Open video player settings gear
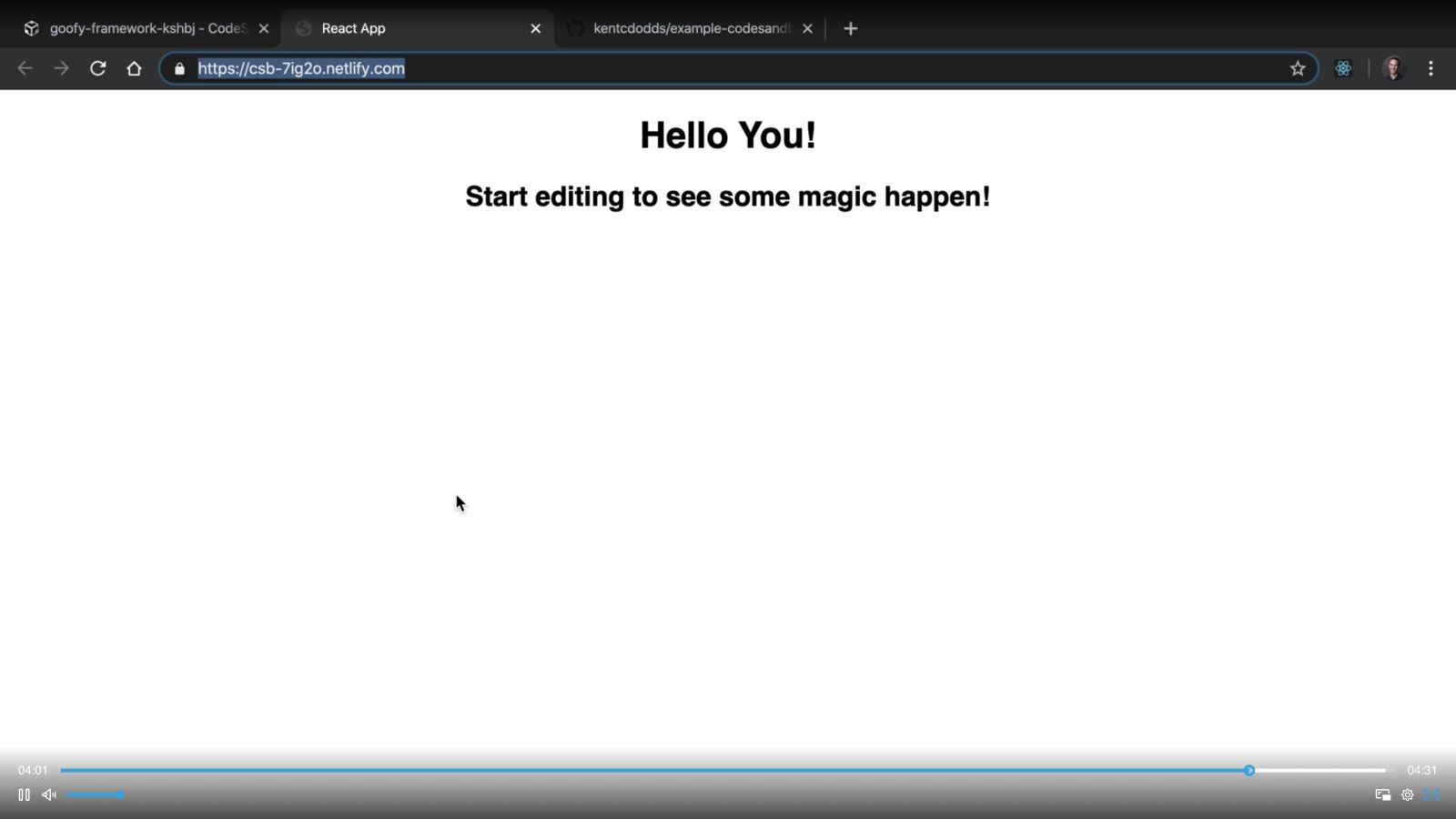1456x819 pixels. pos(1407,794)
